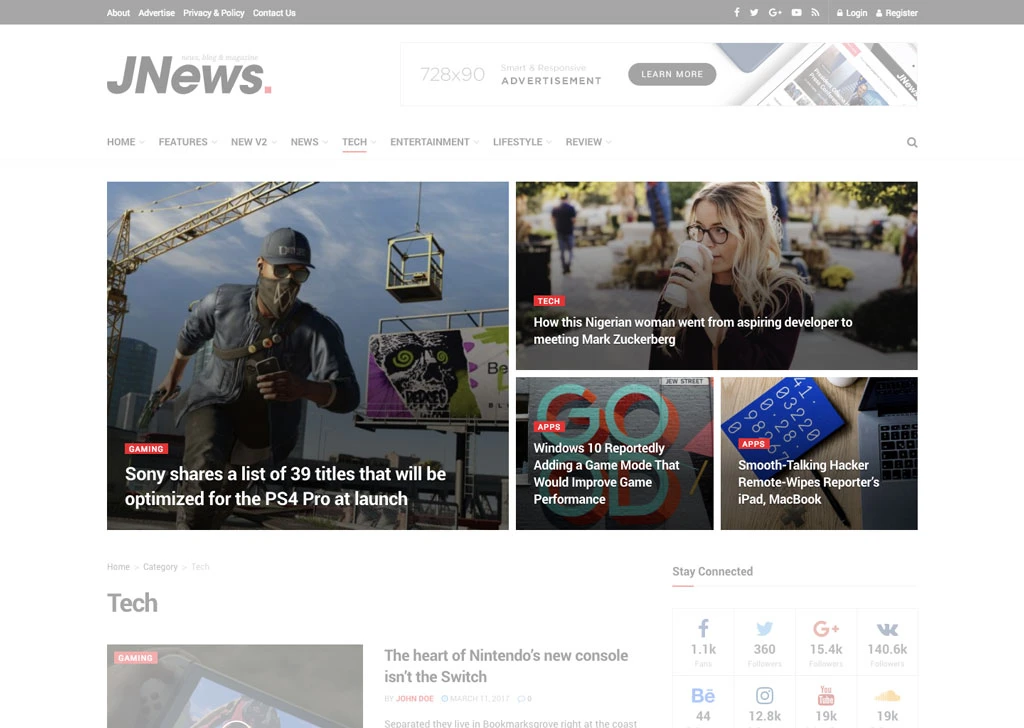Open the YouTube icon in top bar

(797, 12)
